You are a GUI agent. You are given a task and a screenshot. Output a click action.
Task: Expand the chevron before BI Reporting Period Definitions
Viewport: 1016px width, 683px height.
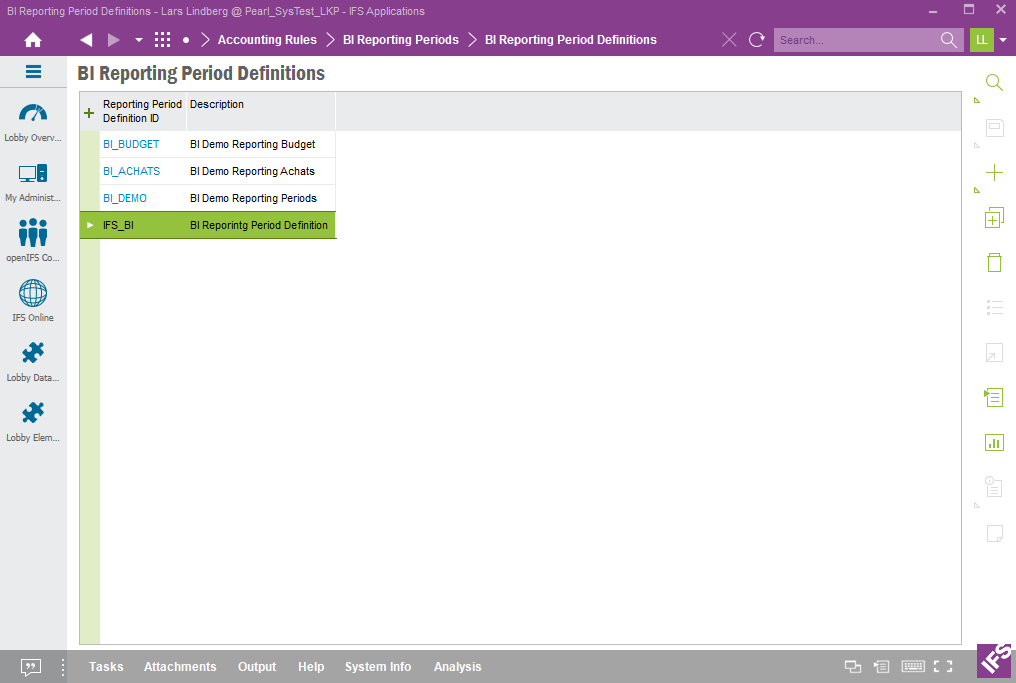[x=472, y=40]
